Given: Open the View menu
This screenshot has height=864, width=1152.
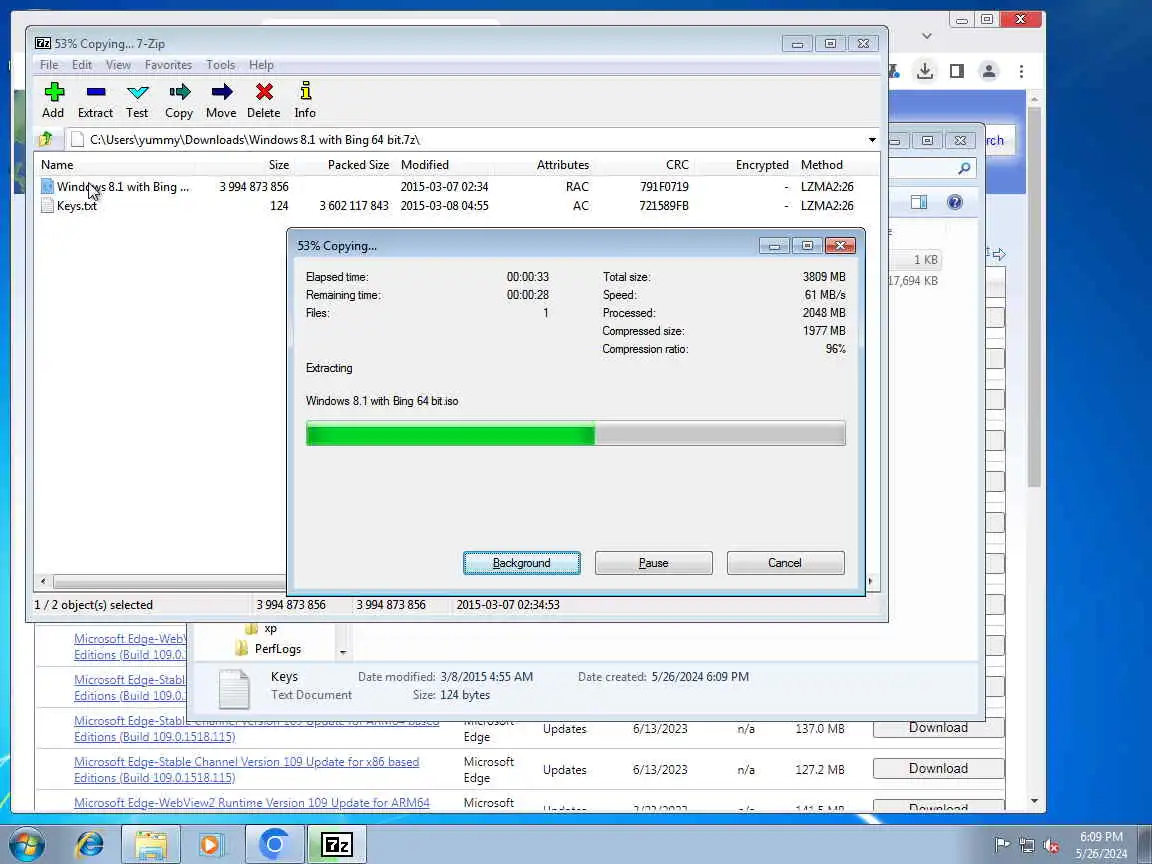Looking at the screenshot, I should (x=118, y=65).
